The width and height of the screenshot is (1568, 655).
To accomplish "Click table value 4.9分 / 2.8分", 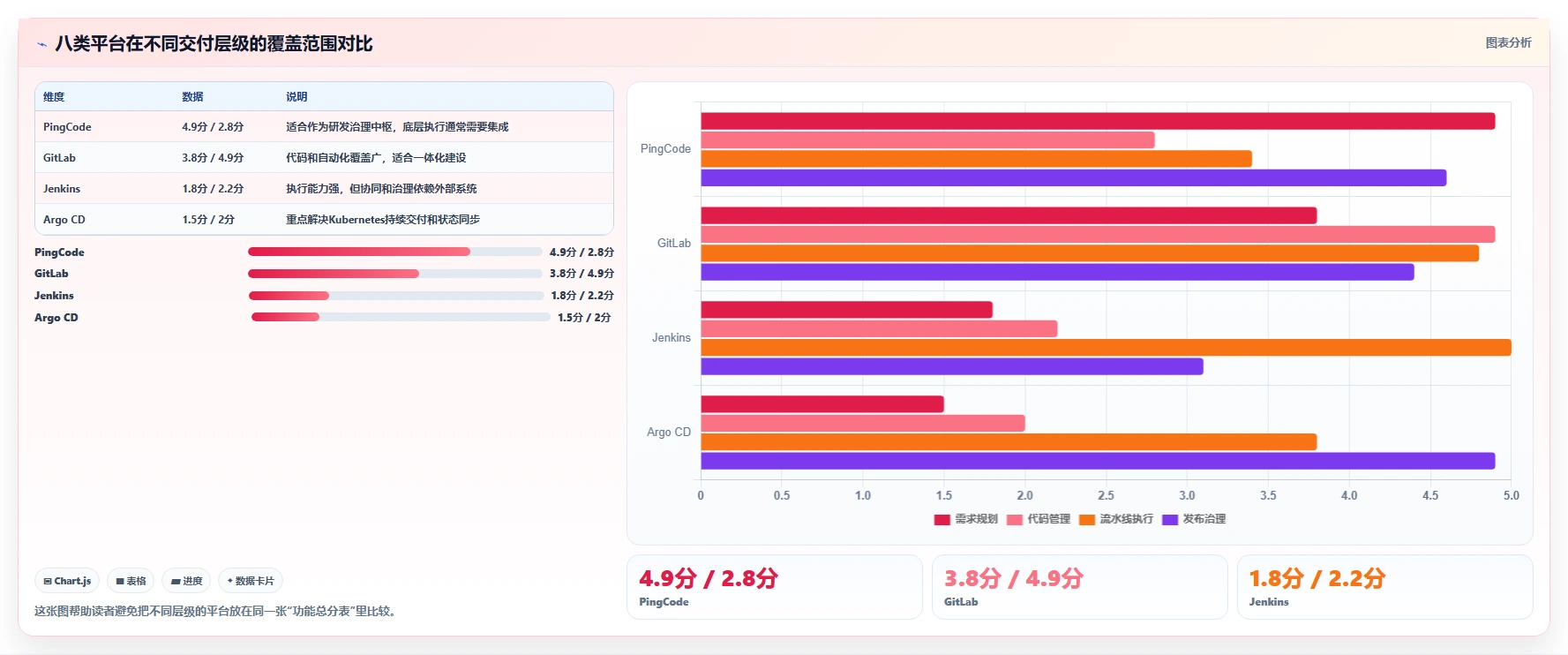I will tap(213, 127).
